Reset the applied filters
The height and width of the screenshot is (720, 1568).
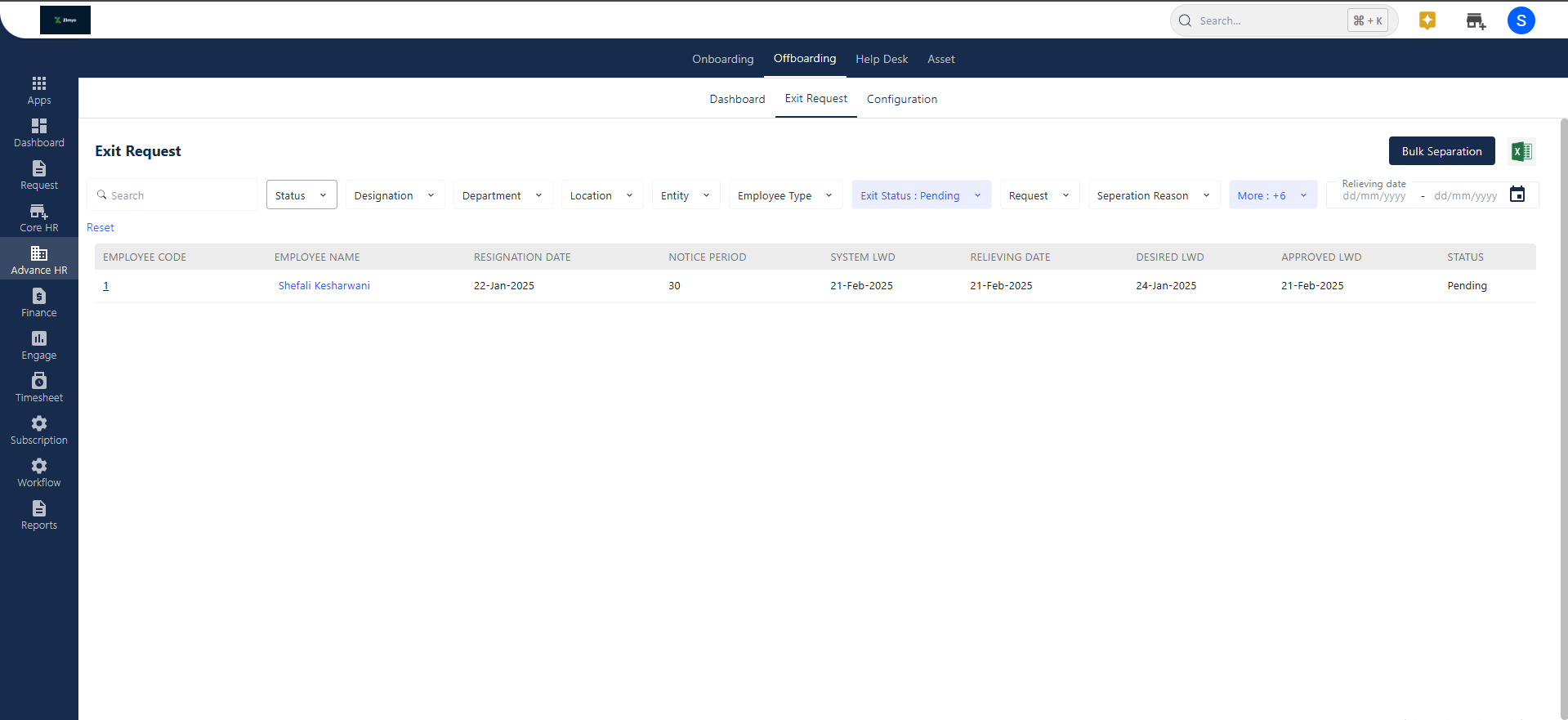click(101, 227)
